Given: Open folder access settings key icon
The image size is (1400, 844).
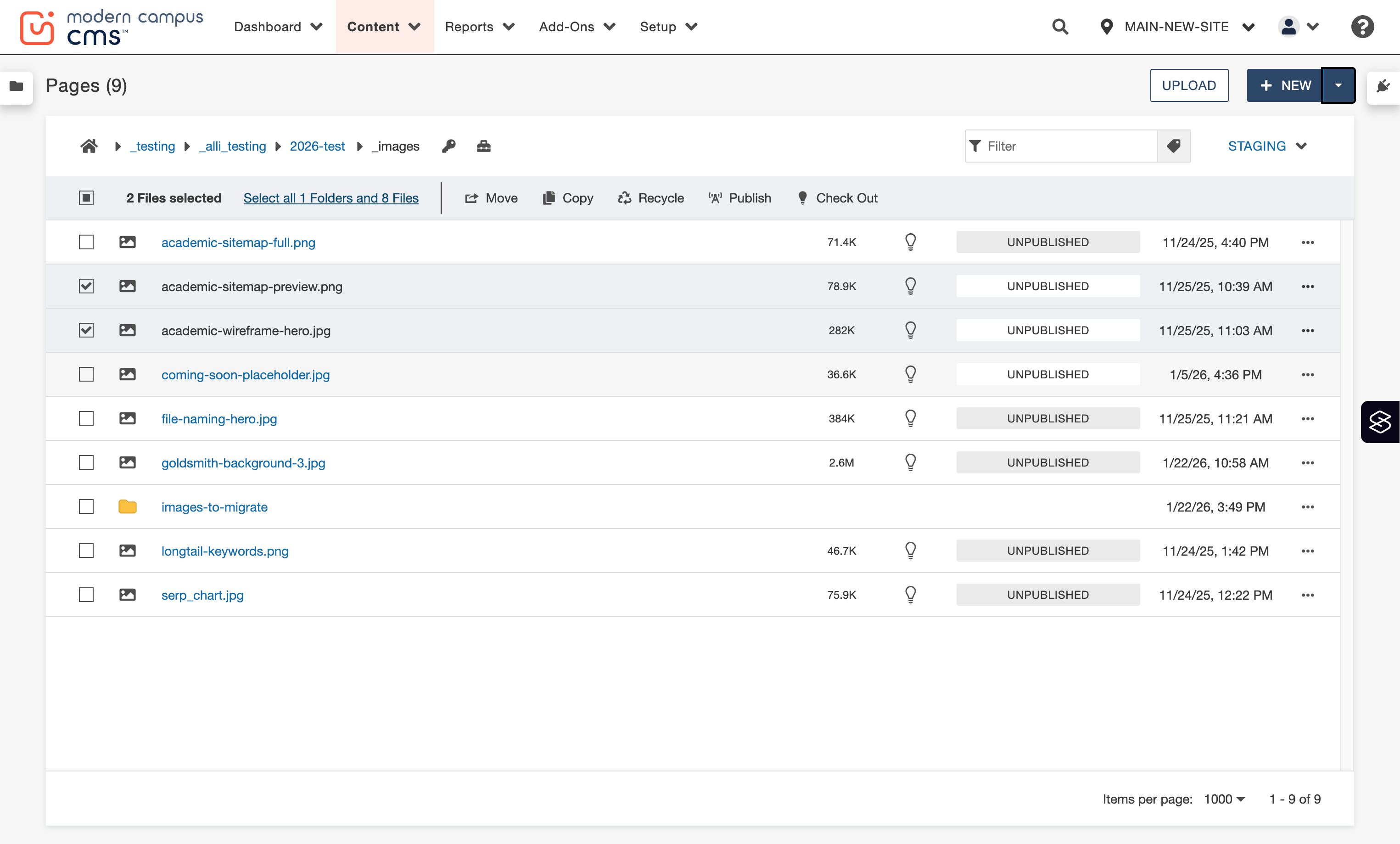Looking at the screenshot, I should coord(449,146).
